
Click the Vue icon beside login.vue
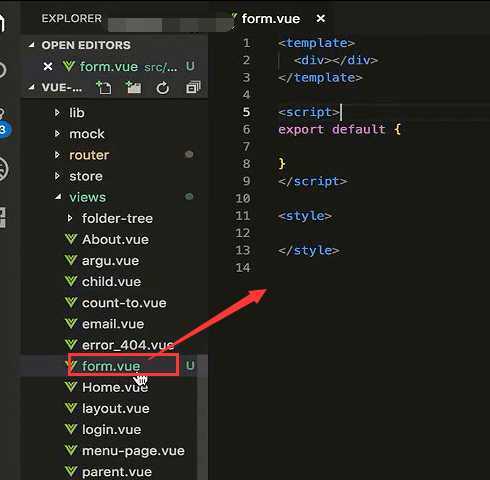click(71, 429)
